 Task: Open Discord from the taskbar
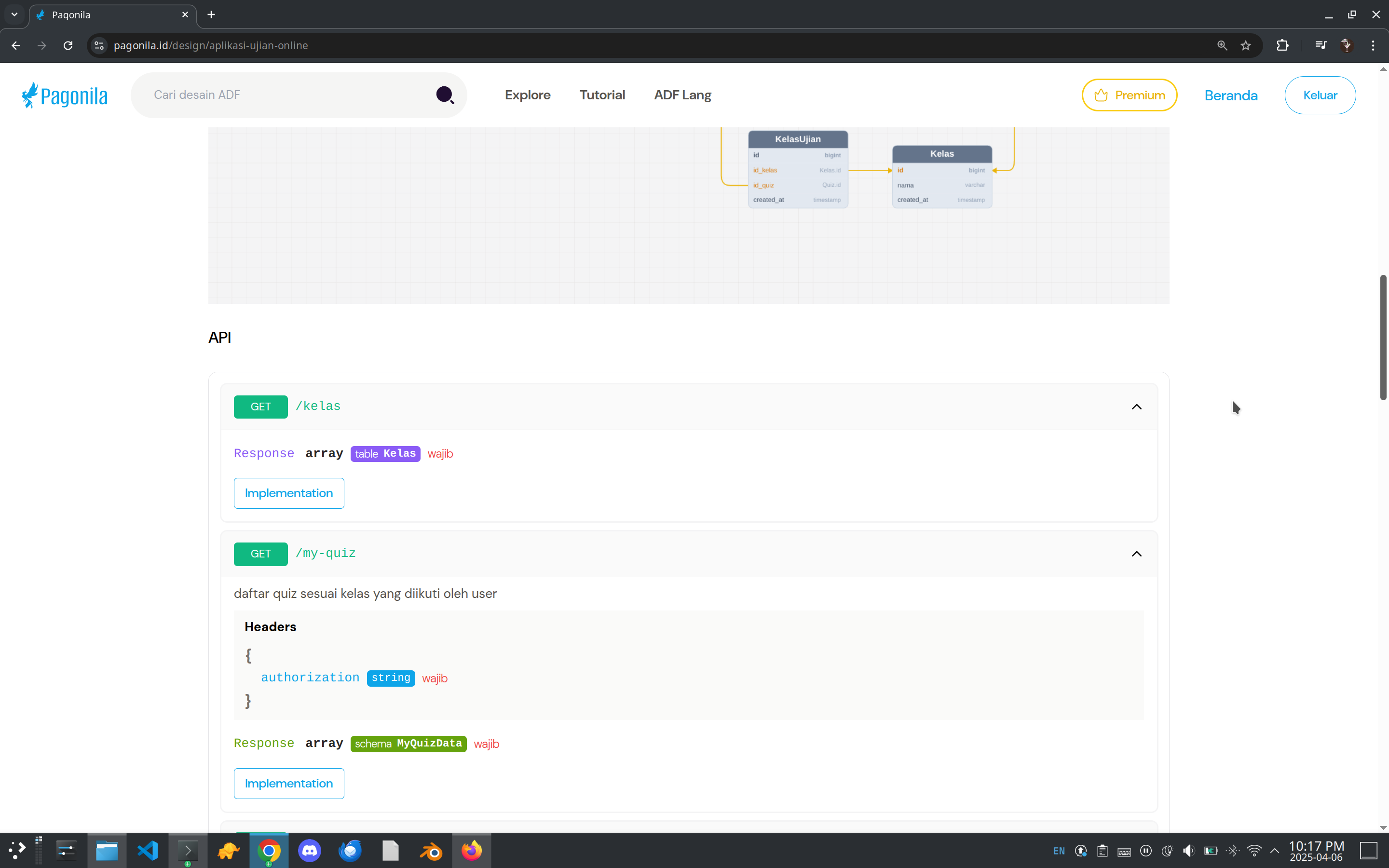coord(309,850)
